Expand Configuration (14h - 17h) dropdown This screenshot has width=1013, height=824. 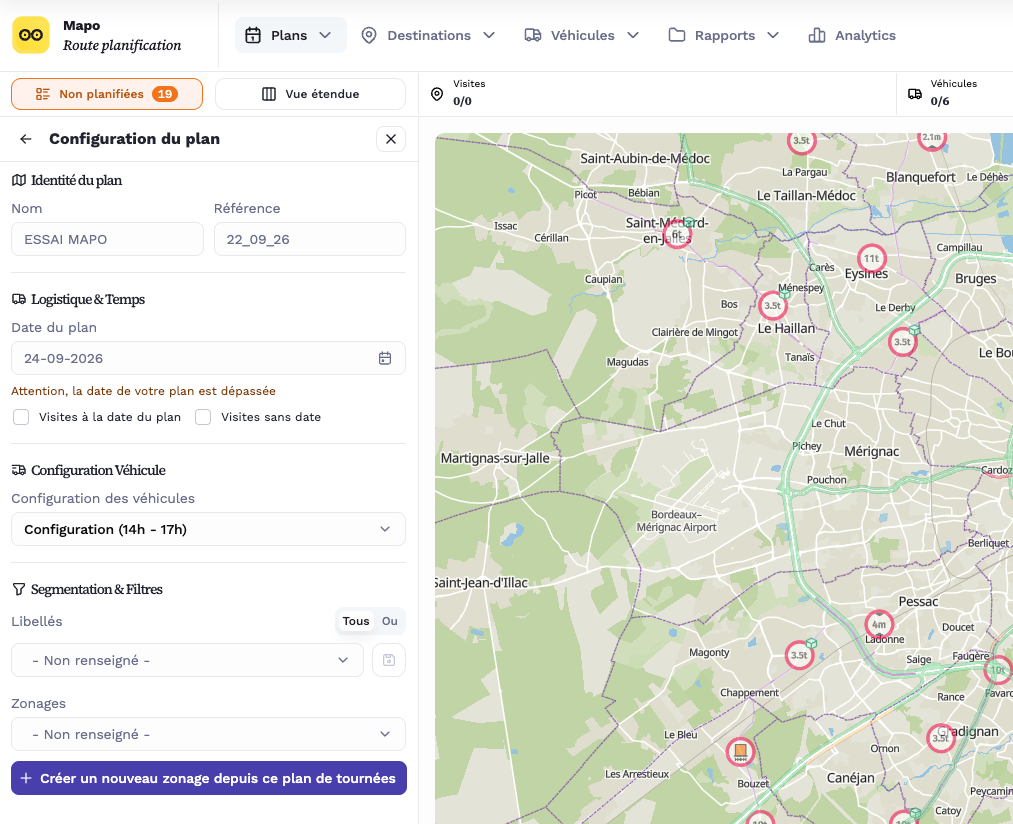pyautogui.click(x=208, y=529)
